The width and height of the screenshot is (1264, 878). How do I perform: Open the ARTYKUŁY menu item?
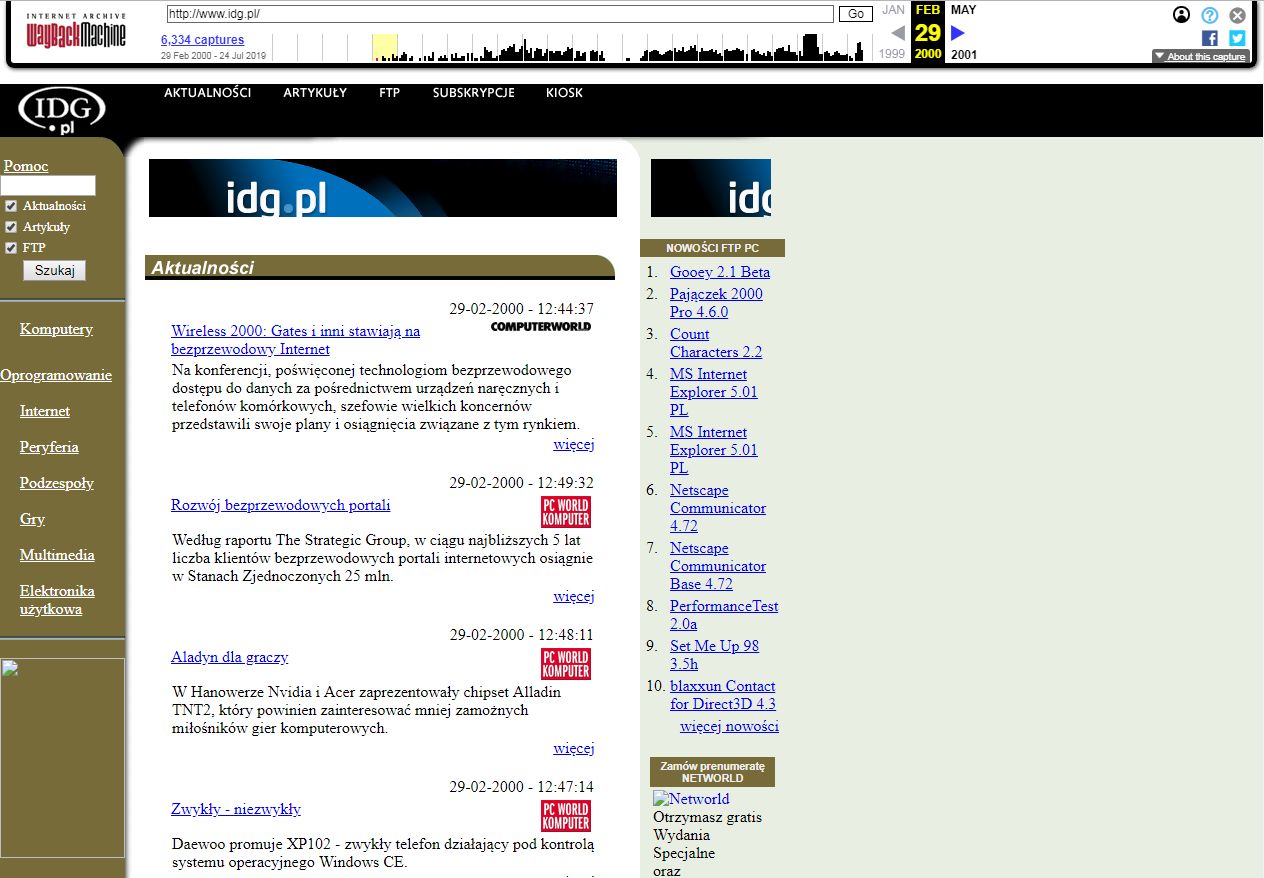315,93
